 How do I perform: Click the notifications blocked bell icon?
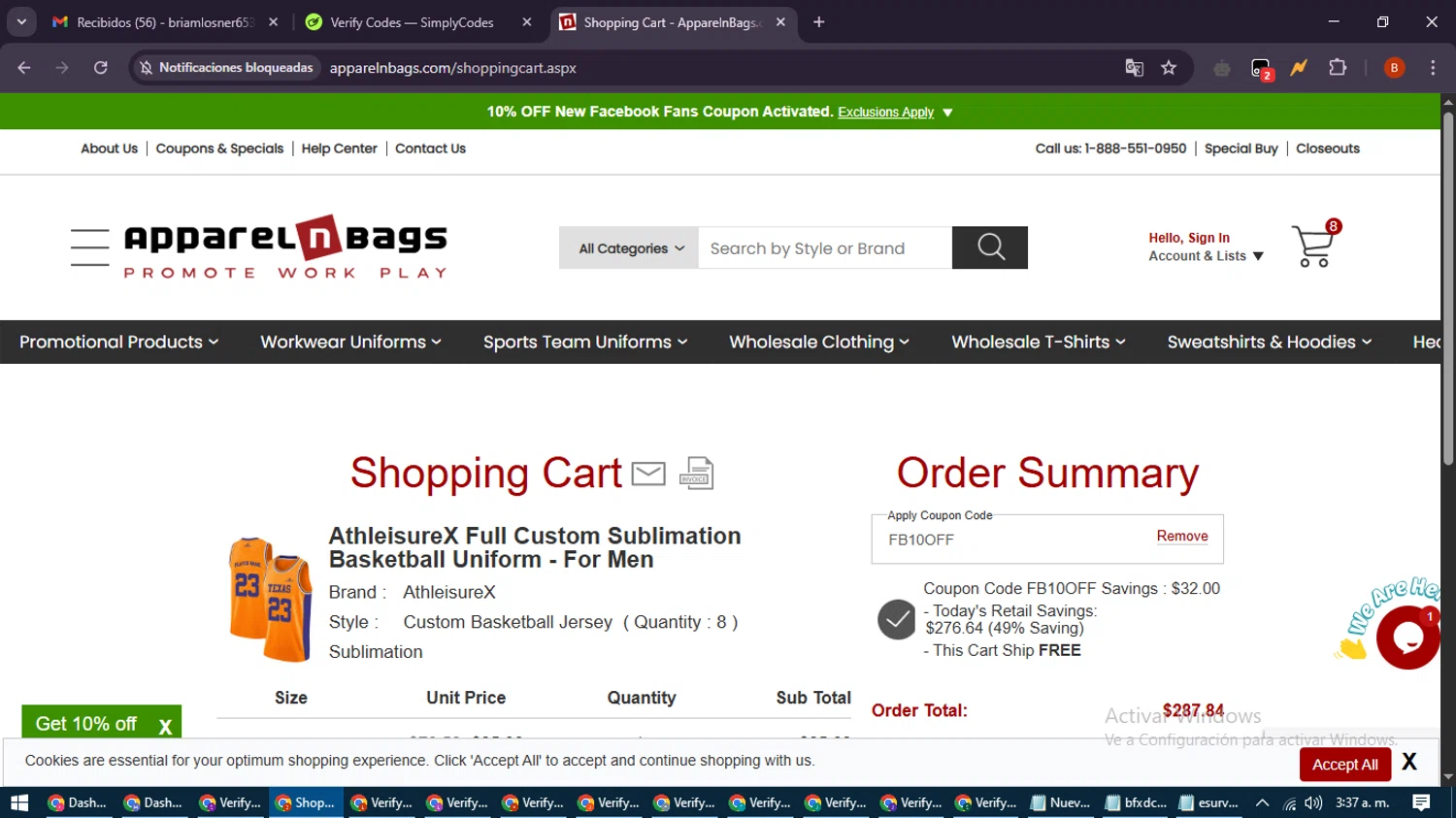146,68
